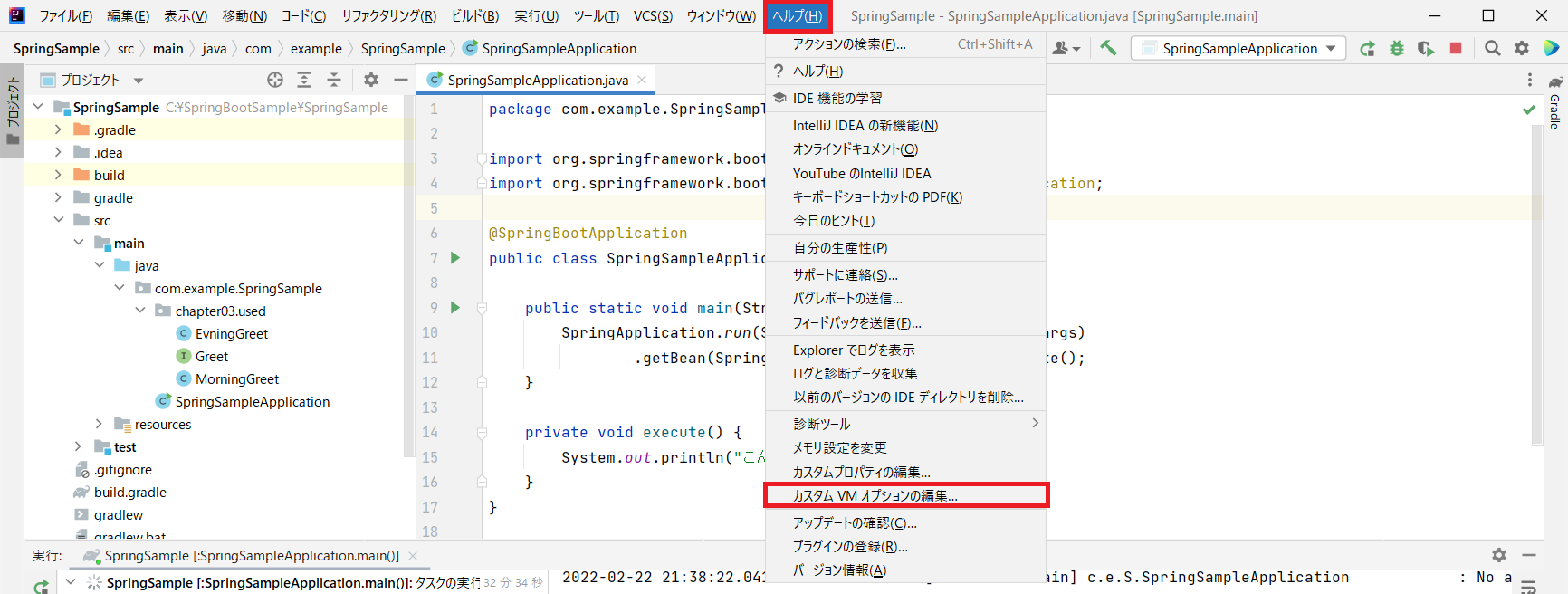The width and height of the screenshot is (1568, 594).
Task: Open project panel options gear
Action: point(371,80)
